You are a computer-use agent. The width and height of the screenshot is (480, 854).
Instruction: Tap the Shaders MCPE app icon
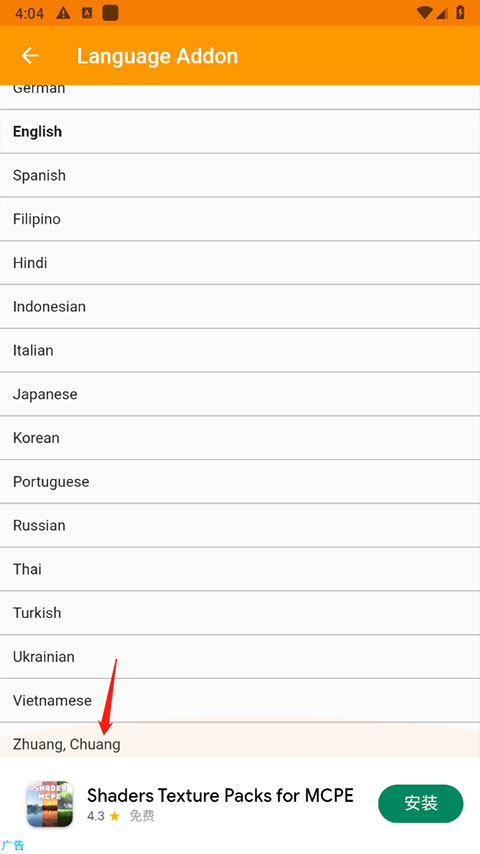50,804
